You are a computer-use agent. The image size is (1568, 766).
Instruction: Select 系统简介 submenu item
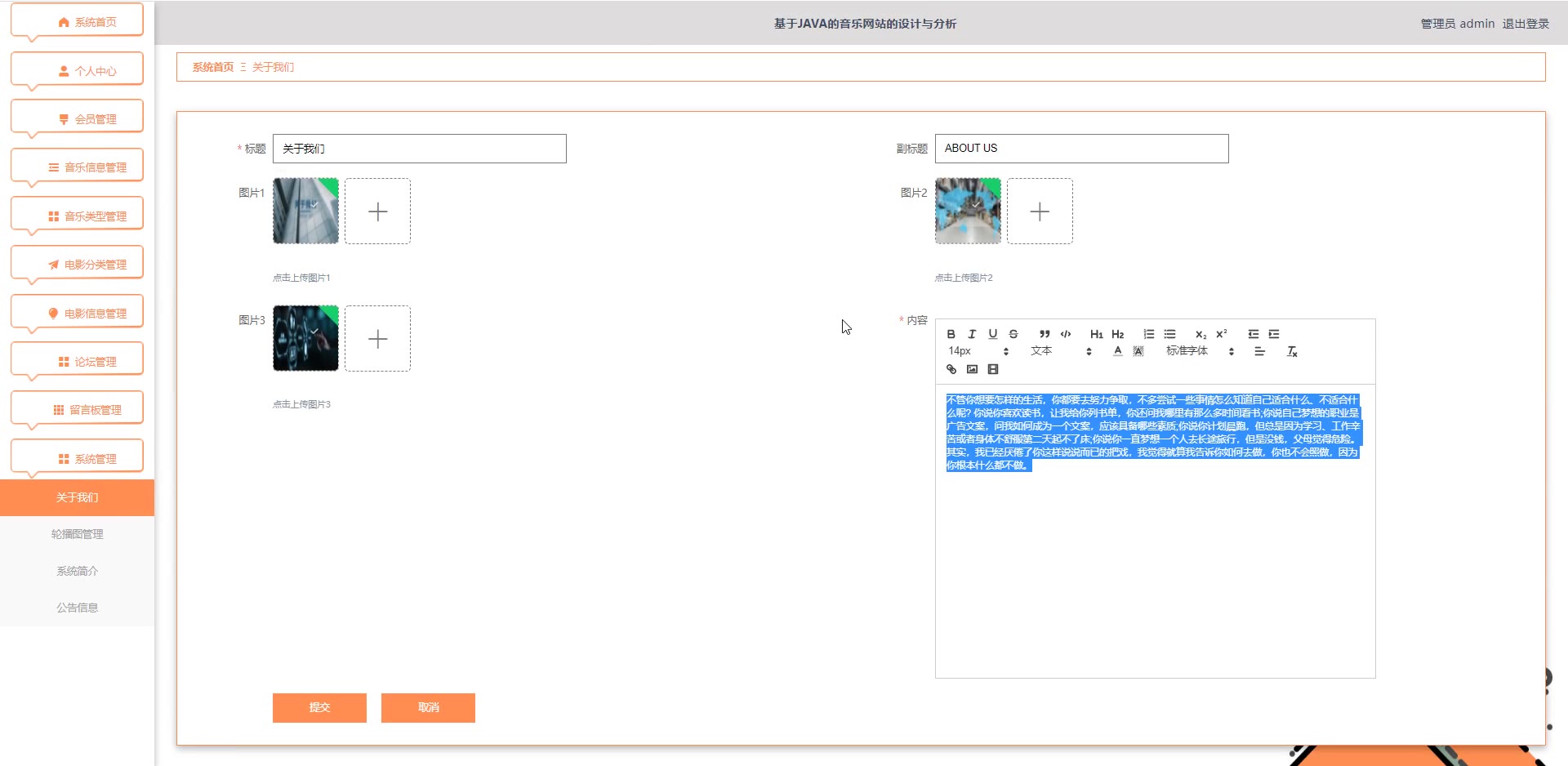point(77,571)
